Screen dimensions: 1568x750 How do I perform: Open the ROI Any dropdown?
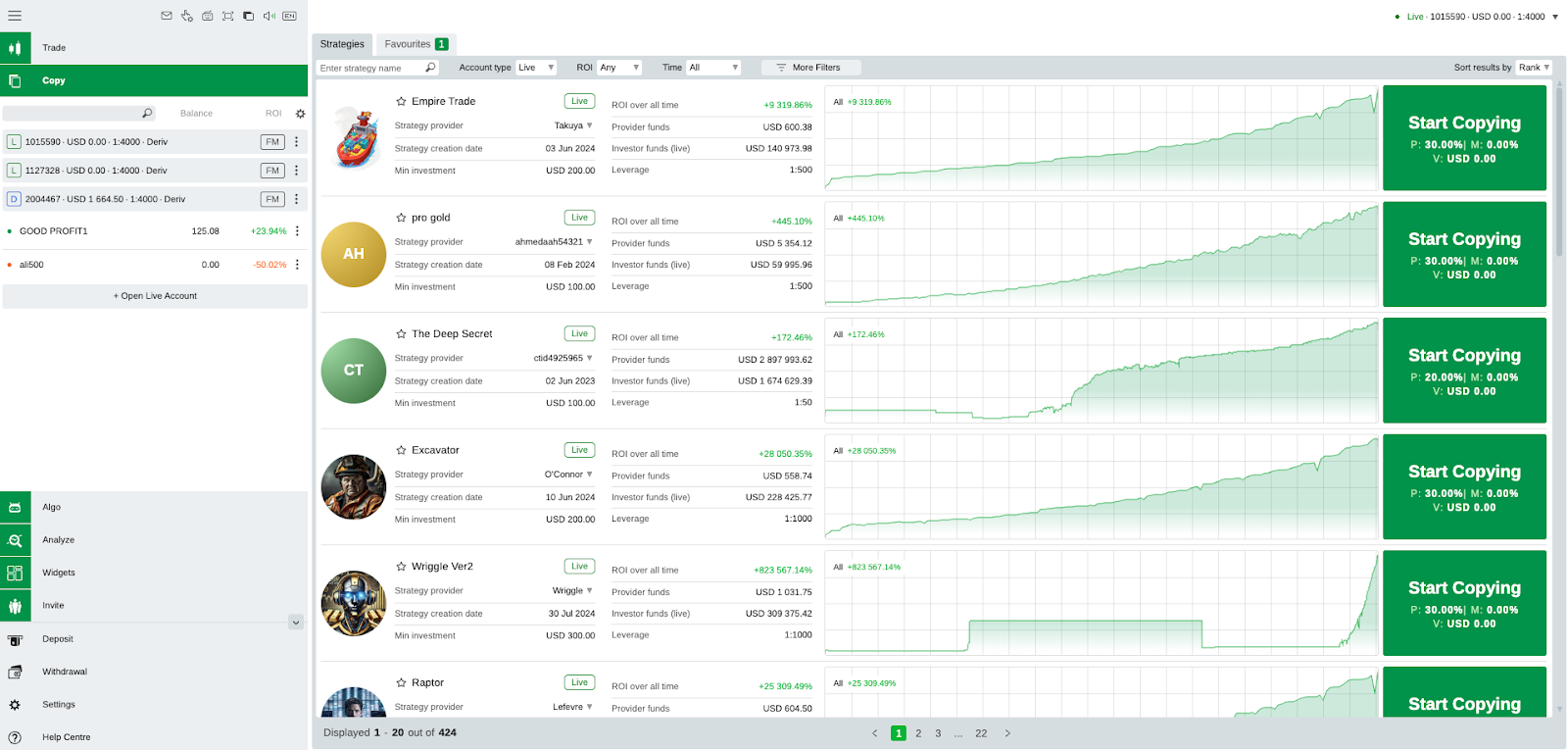click(619, 68)
